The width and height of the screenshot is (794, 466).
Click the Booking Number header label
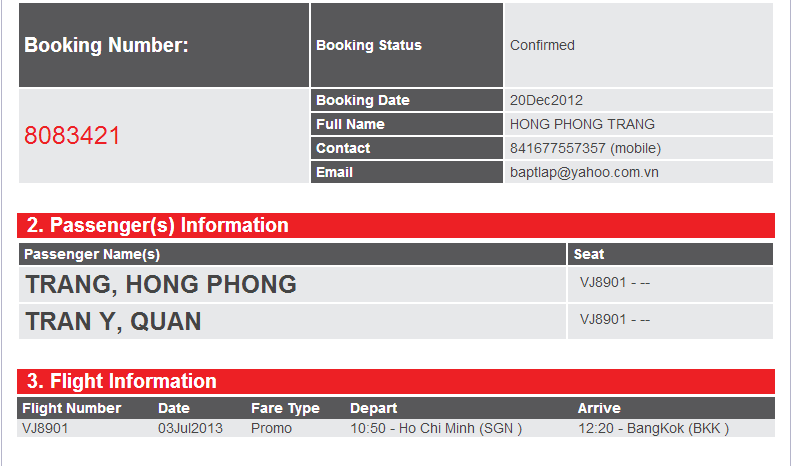click(x=106, y=46)
